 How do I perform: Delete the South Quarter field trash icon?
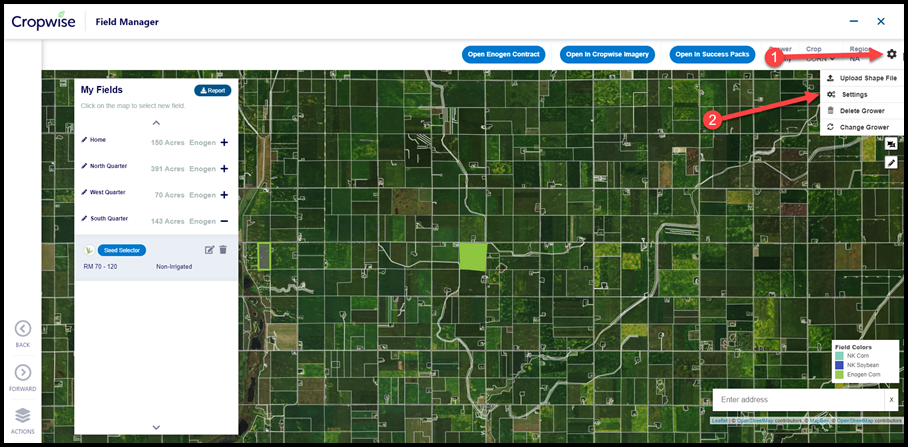click(223, 250)
